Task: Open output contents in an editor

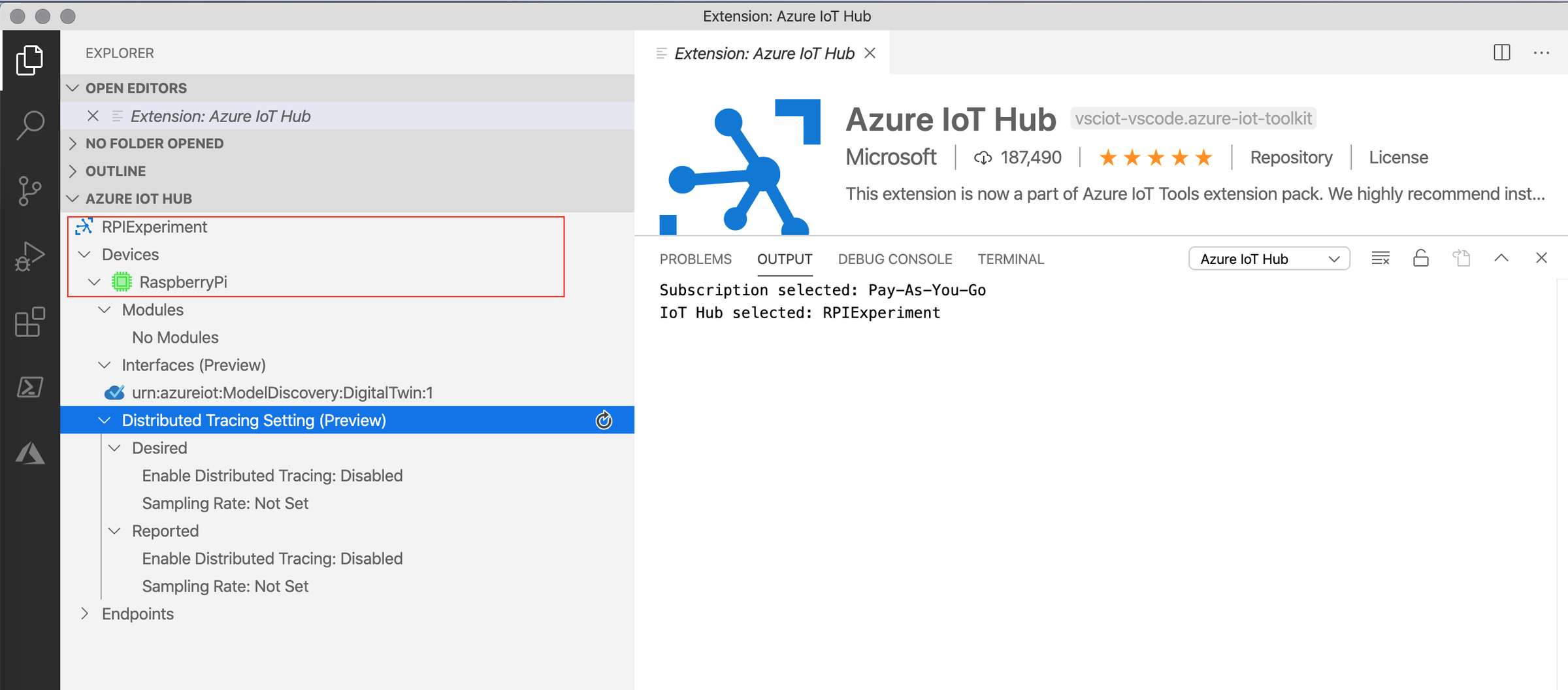Action: (1462, 258)
